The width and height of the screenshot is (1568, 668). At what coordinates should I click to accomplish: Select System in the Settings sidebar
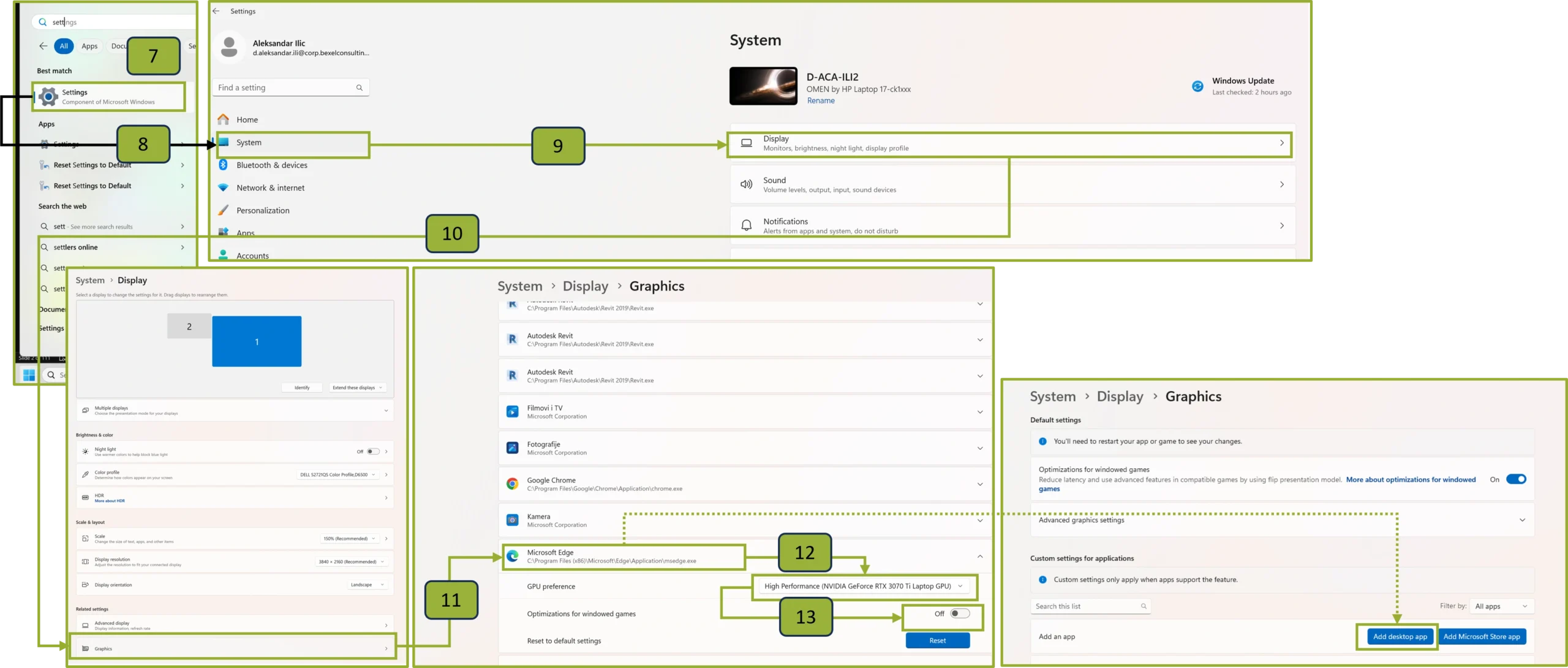coord(293,143)
